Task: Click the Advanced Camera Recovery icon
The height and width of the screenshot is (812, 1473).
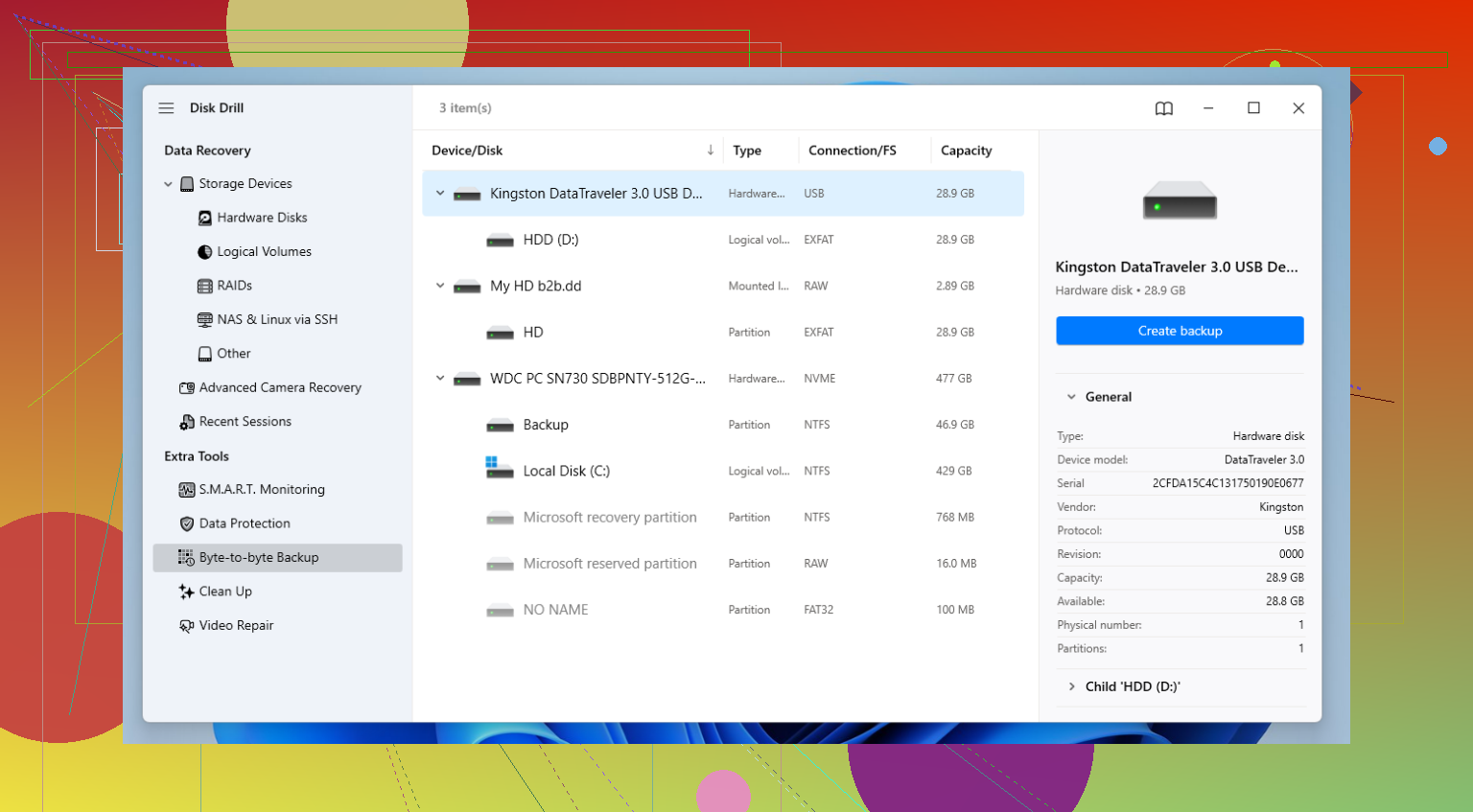Action: point(187,388)
